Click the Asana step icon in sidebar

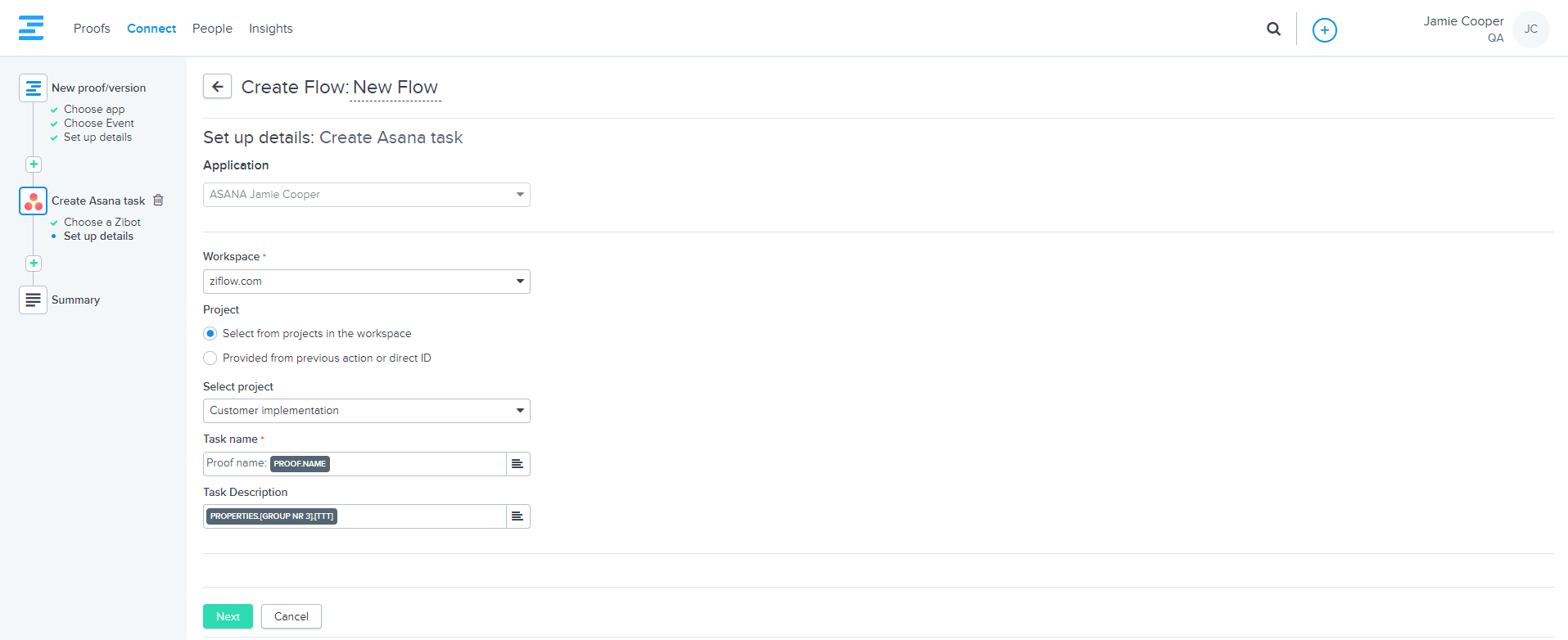34,201
